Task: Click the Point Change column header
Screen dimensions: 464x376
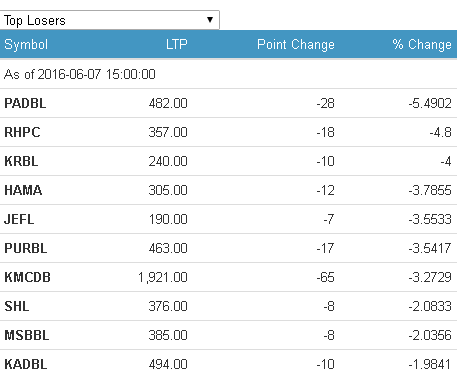Action: pos(296,44)
